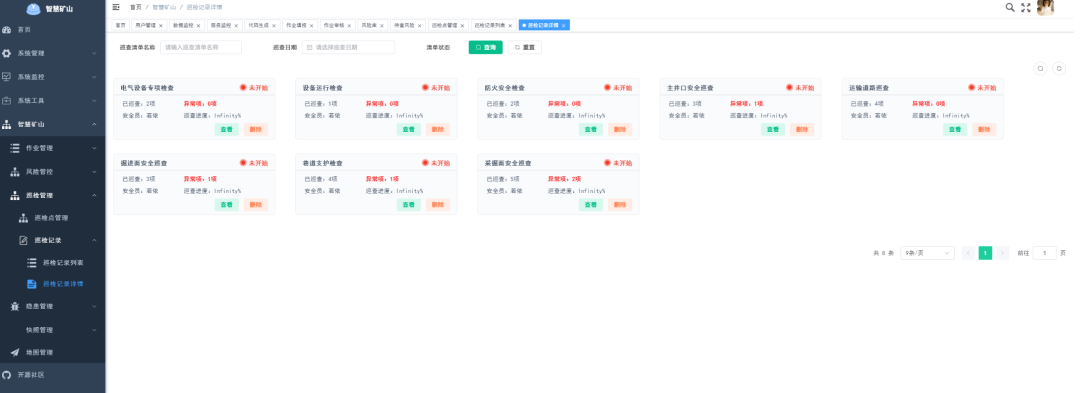Viewport: 1080px width, 393px height.
Task: Open the page-size dropdown in pagination
Action: (927, 253)
